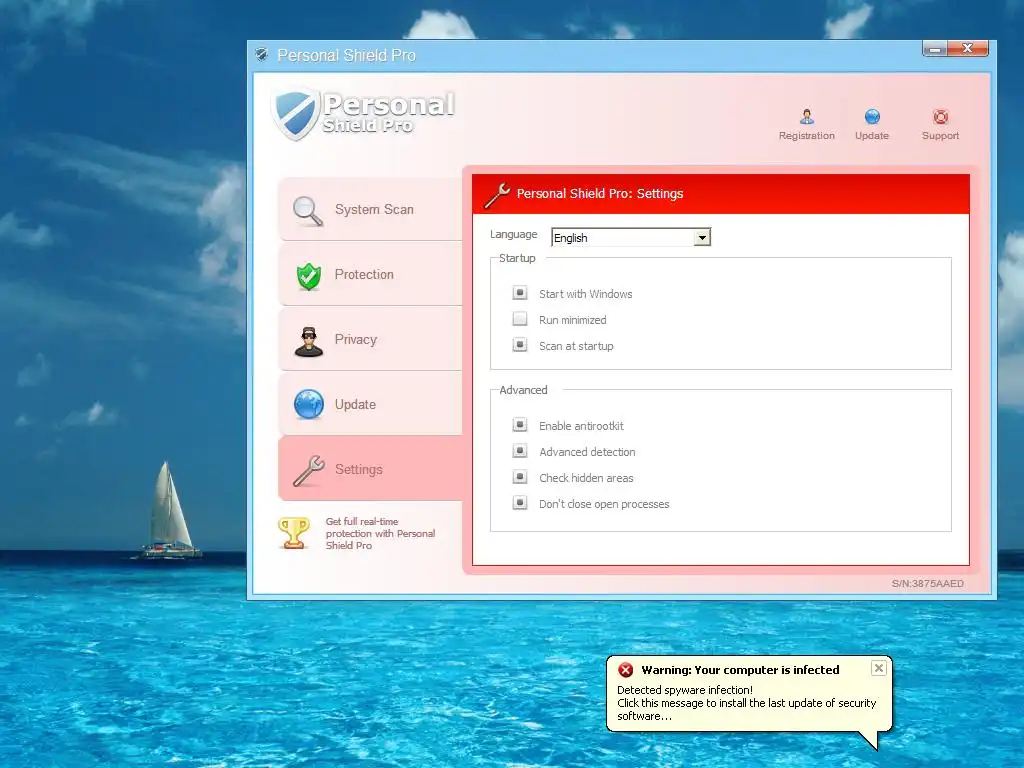Click the Warning: Your computer is infected title
1024x768 pixels.
click(740, 670)
